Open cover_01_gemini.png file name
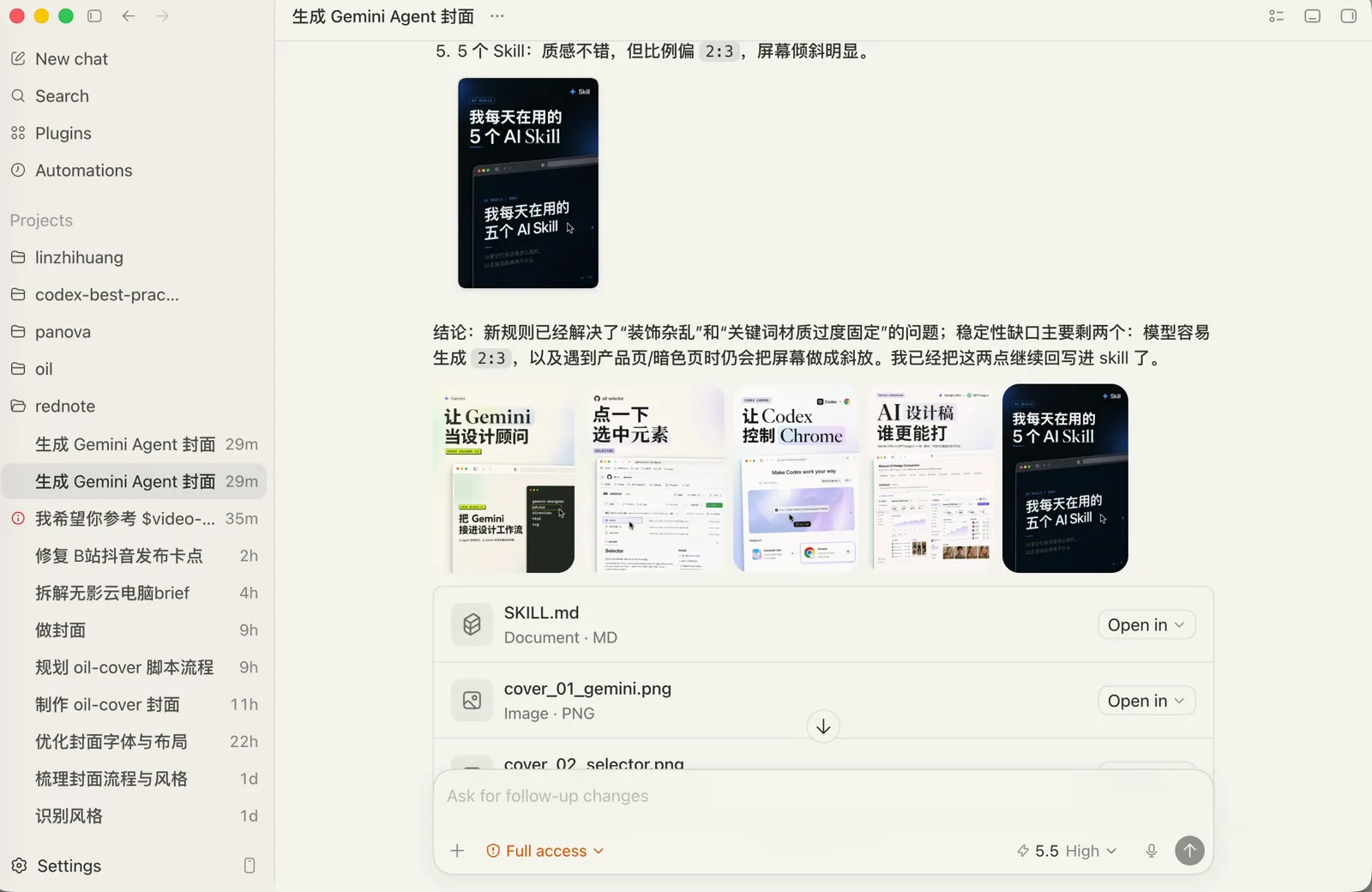Image resolution: width=1372 pixels, height=892 pixels. coord(587,689)
